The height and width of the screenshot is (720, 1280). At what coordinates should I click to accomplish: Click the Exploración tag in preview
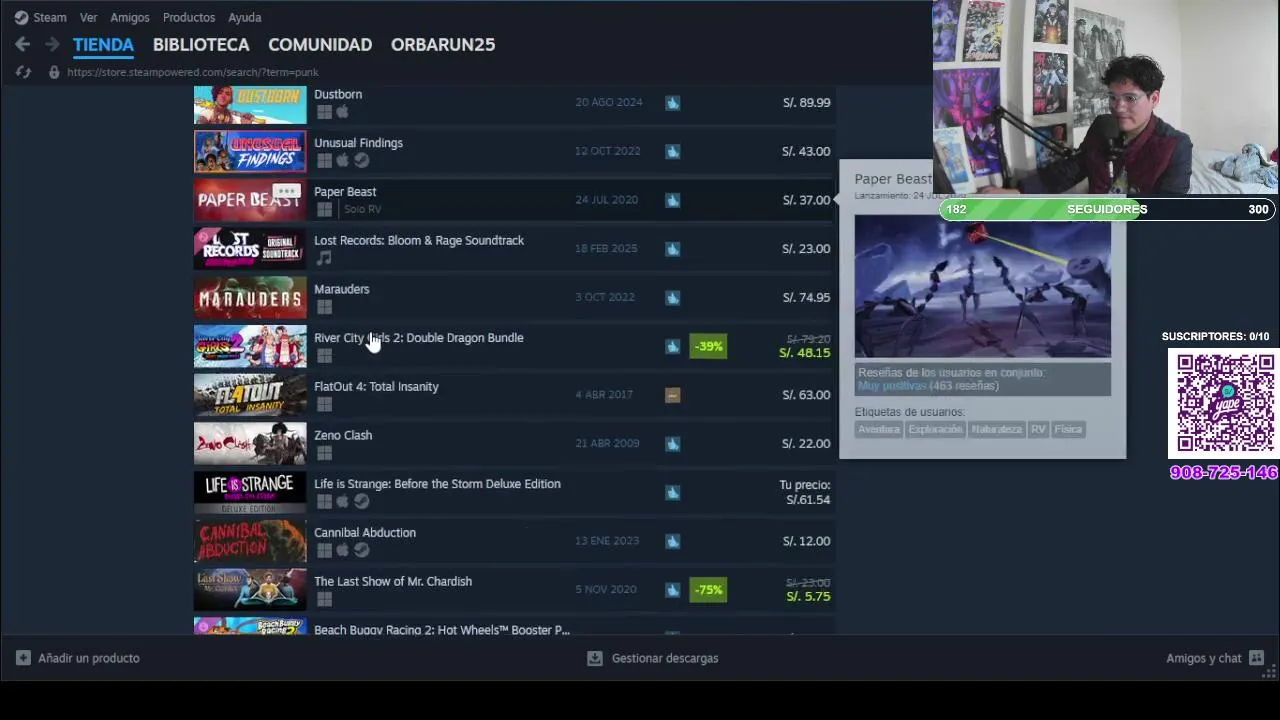(935, 429)
